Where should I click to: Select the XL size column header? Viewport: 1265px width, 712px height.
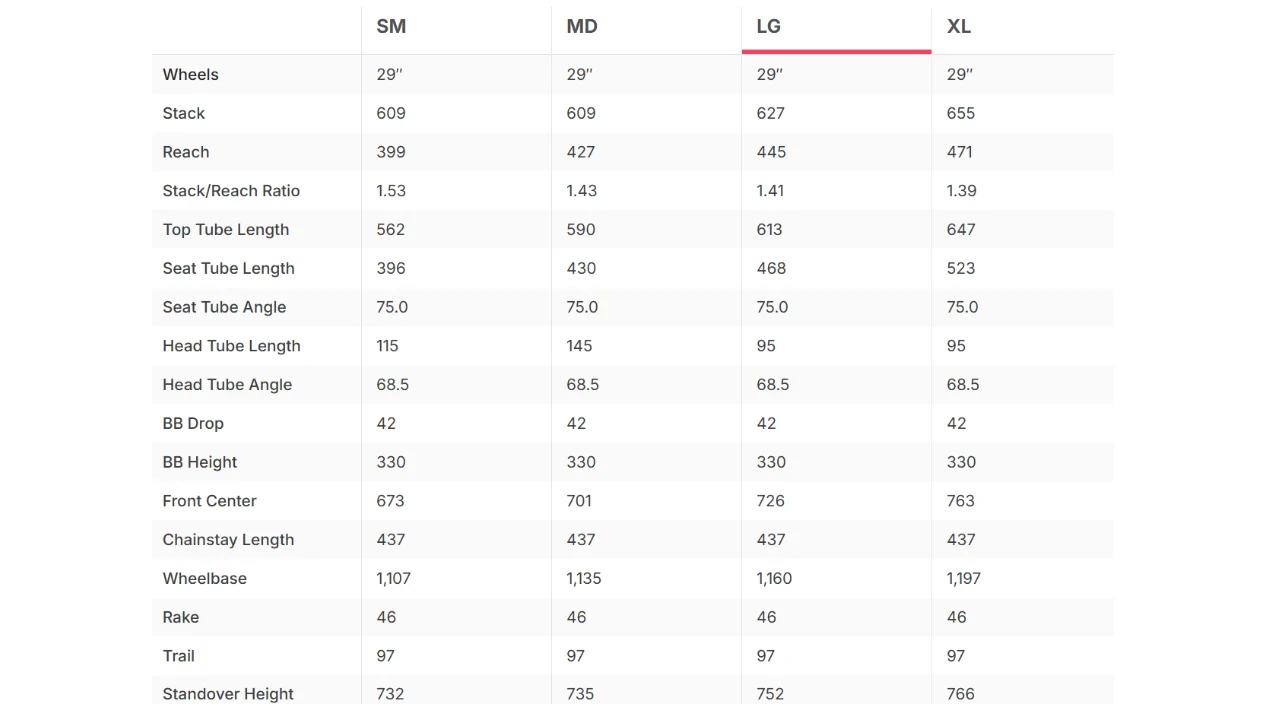click(959, 27)
